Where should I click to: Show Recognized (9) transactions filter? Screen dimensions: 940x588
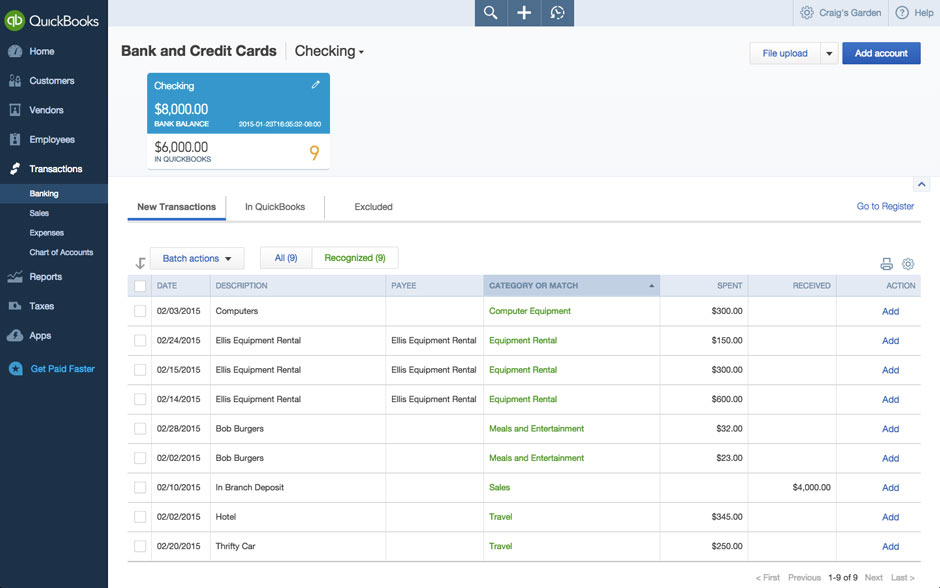(x=355, y=258)
